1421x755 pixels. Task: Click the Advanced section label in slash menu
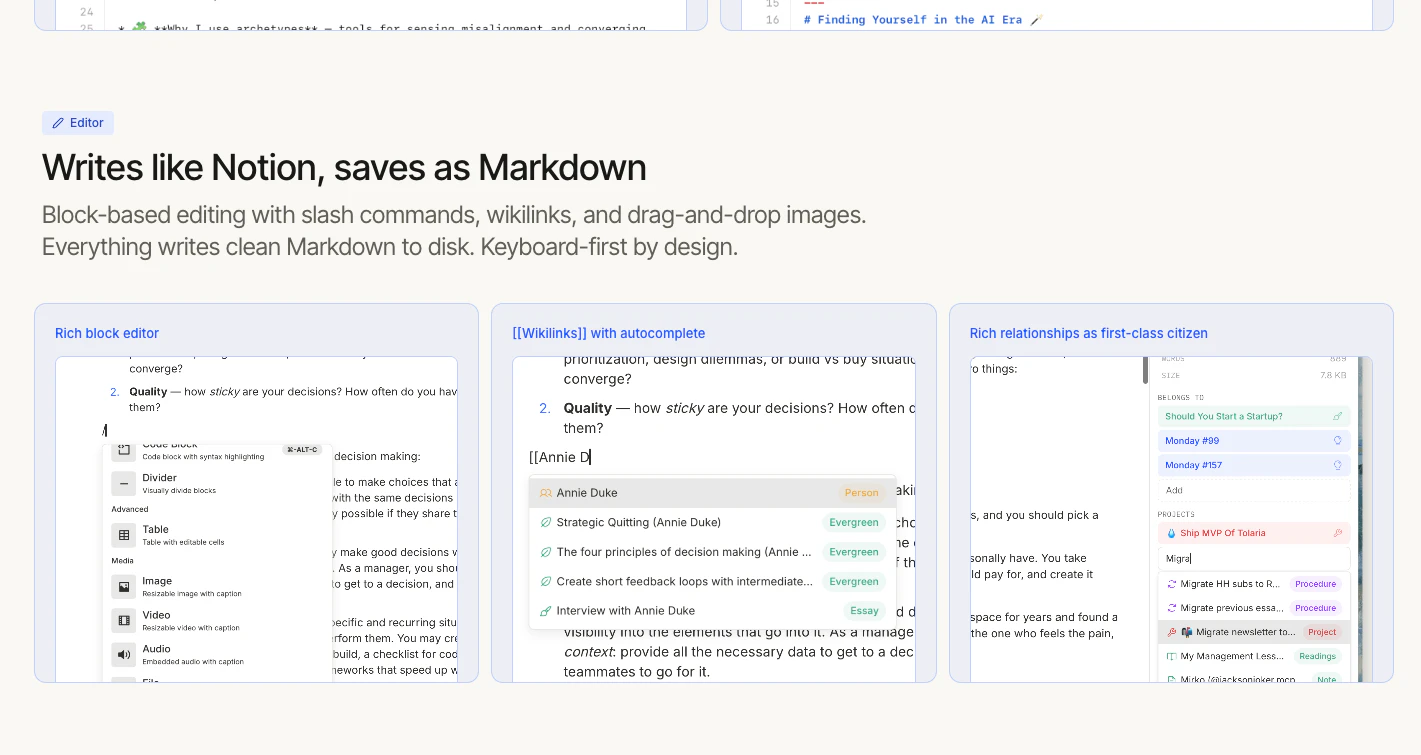pos(130,509)
